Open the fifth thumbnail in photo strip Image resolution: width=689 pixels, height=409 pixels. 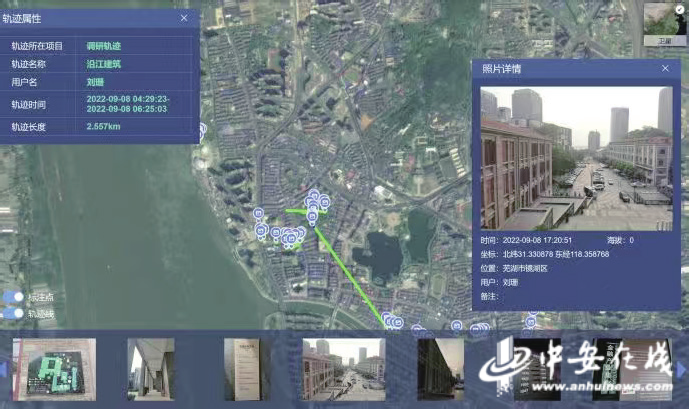pos(440,369)
